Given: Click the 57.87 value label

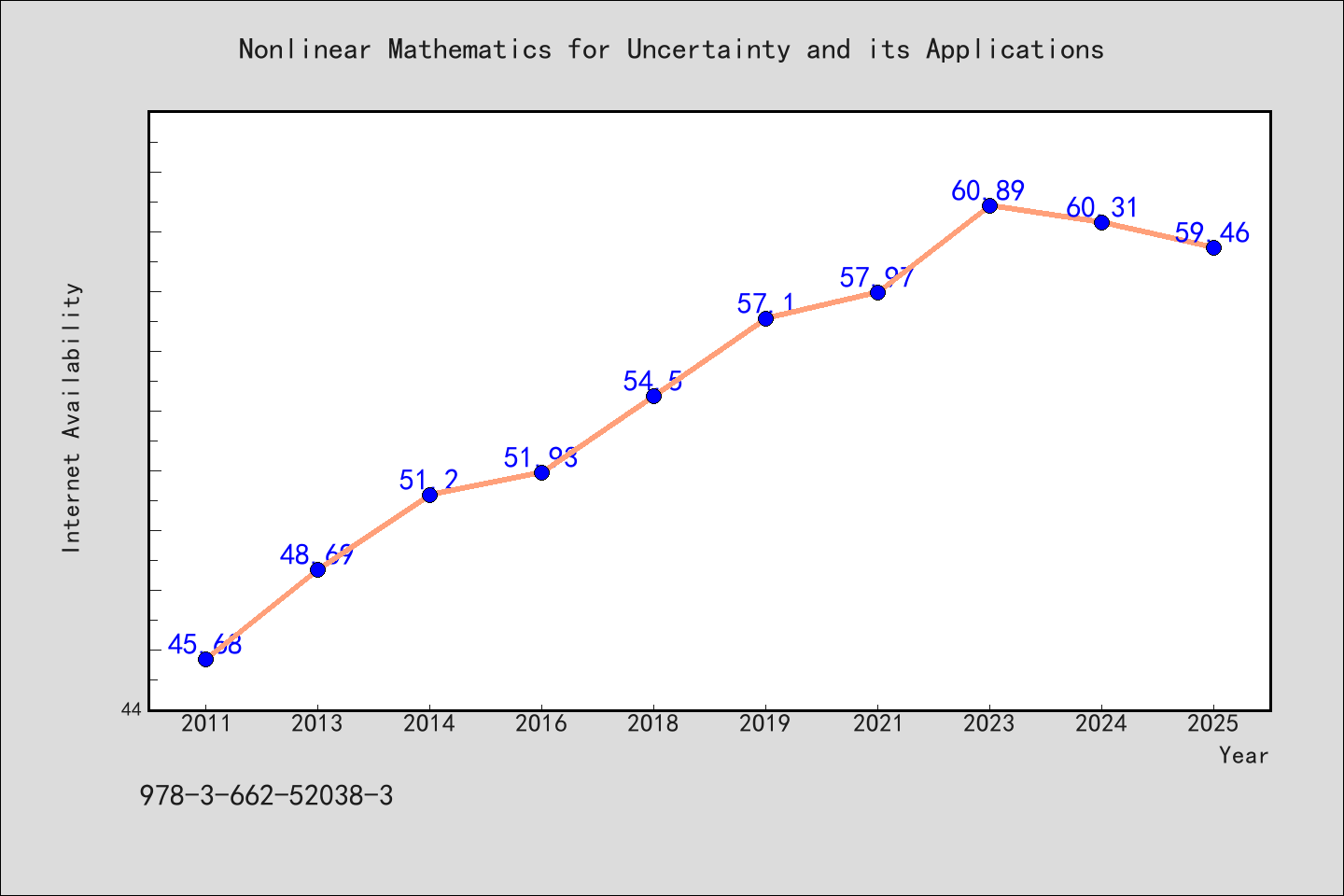Looking at the screenshot, I should (876, 277).
